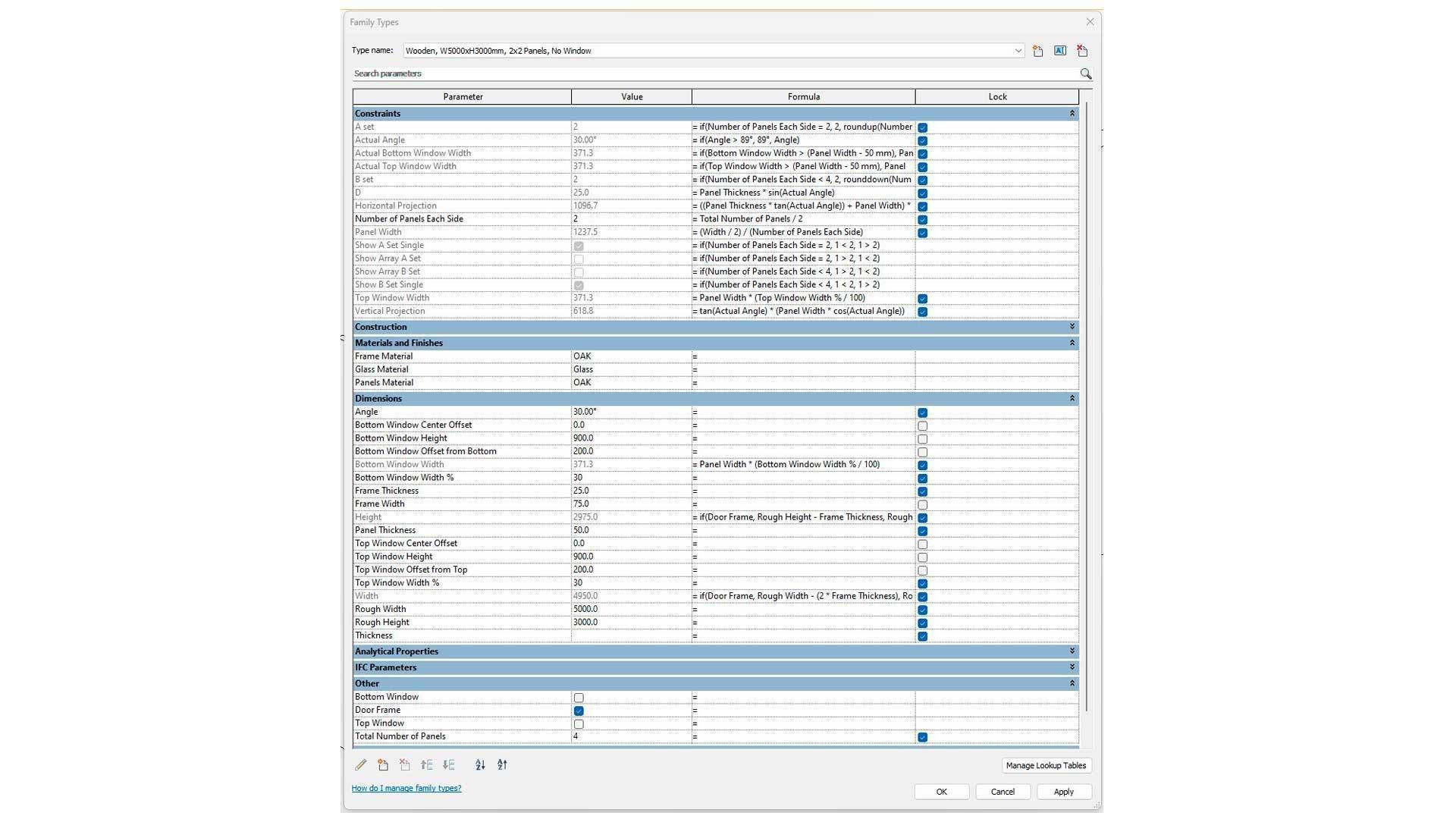Viewport: 1456px width, 819px height.
Task: Click the Delete Type icon at top right
Action: tap(1082, 51)
